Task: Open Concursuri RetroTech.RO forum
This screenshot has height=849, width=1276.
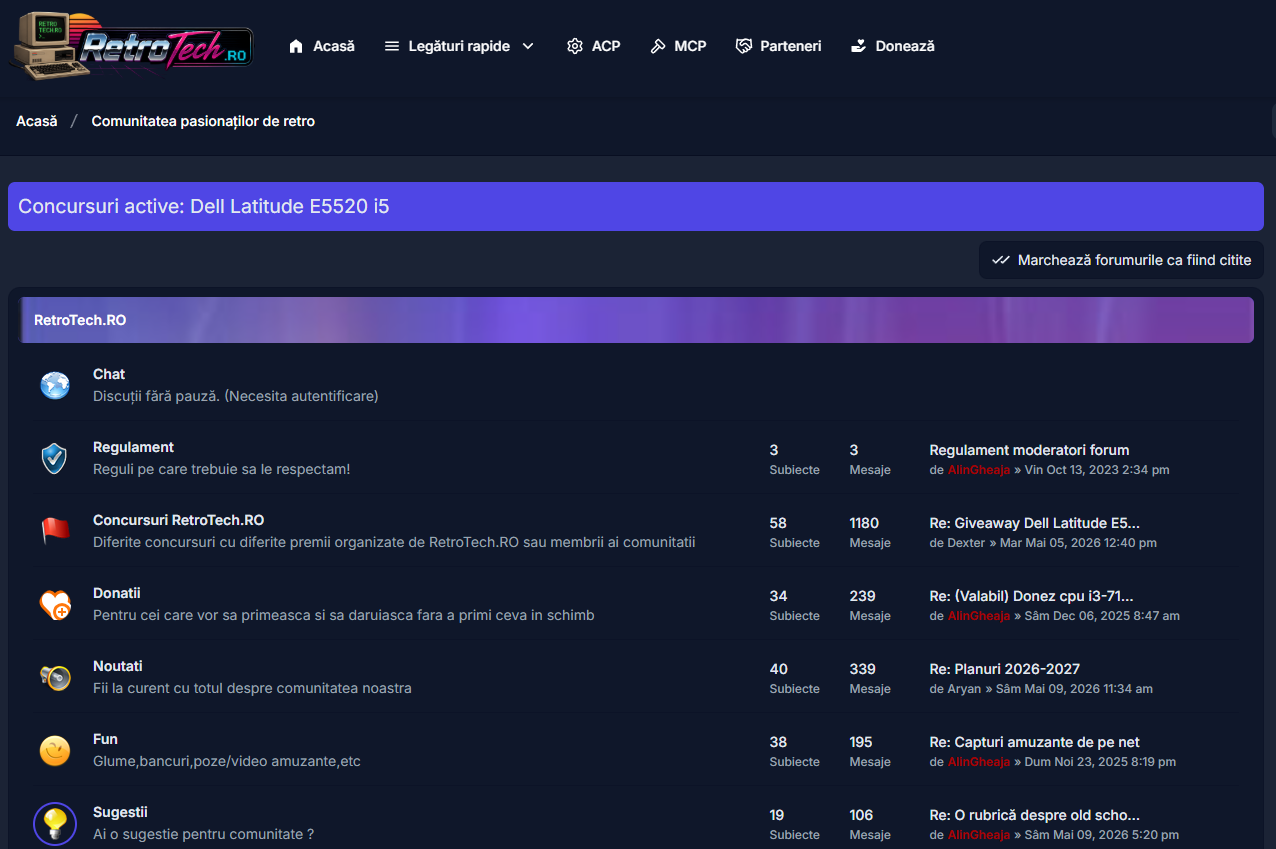Action: [178, 520]
